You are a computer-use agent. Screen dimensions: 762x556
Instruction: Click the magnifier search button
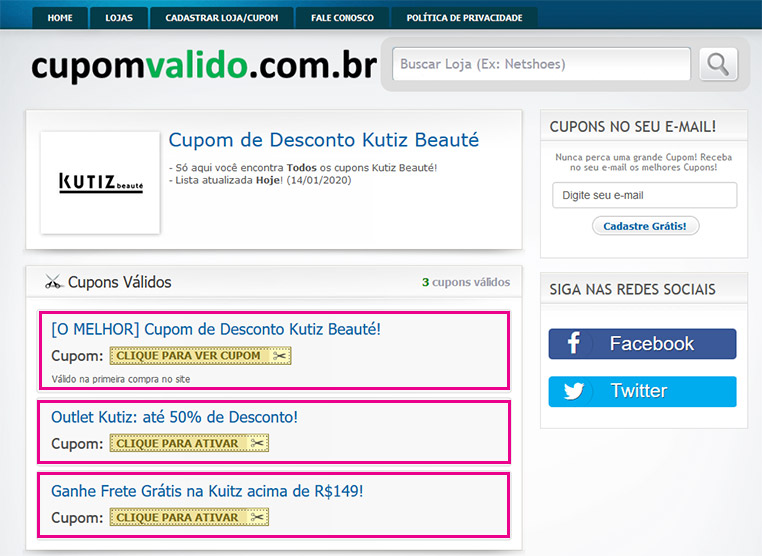pos(718,64)
